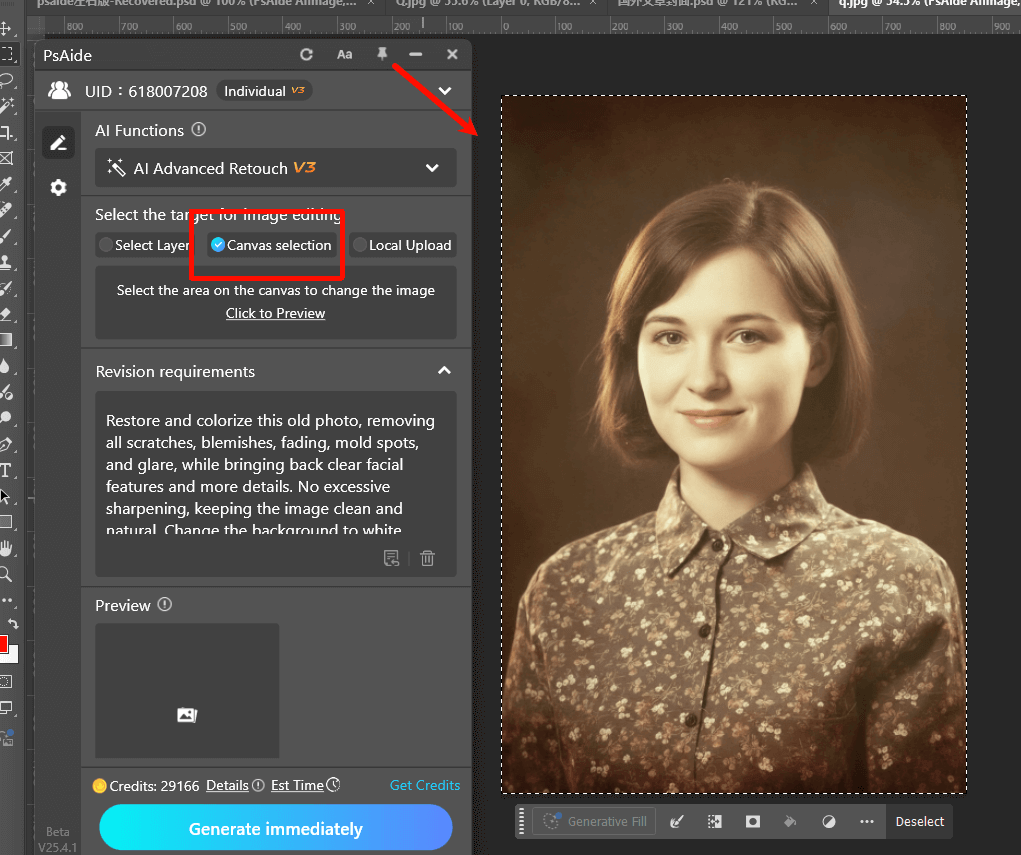Open Generative Fill from the contextual taskbar
The image size is (1021, 855).
point(594,821)
